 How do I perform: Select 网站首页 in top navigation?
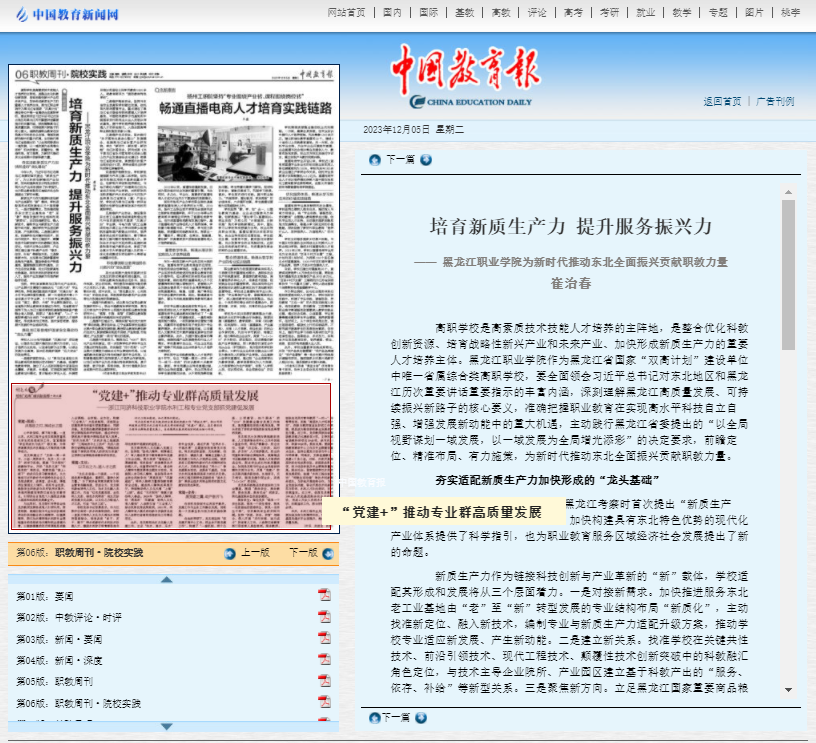tap(347, 13)
